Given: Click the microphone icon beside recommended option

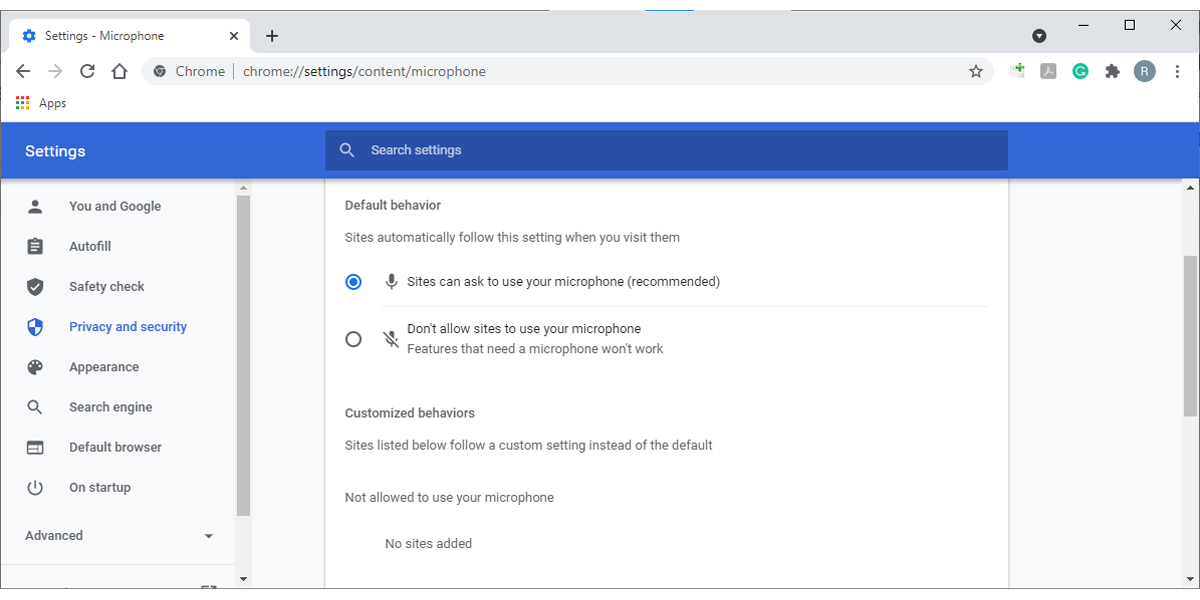Looking at the screenshot, I should click(392, 282).
